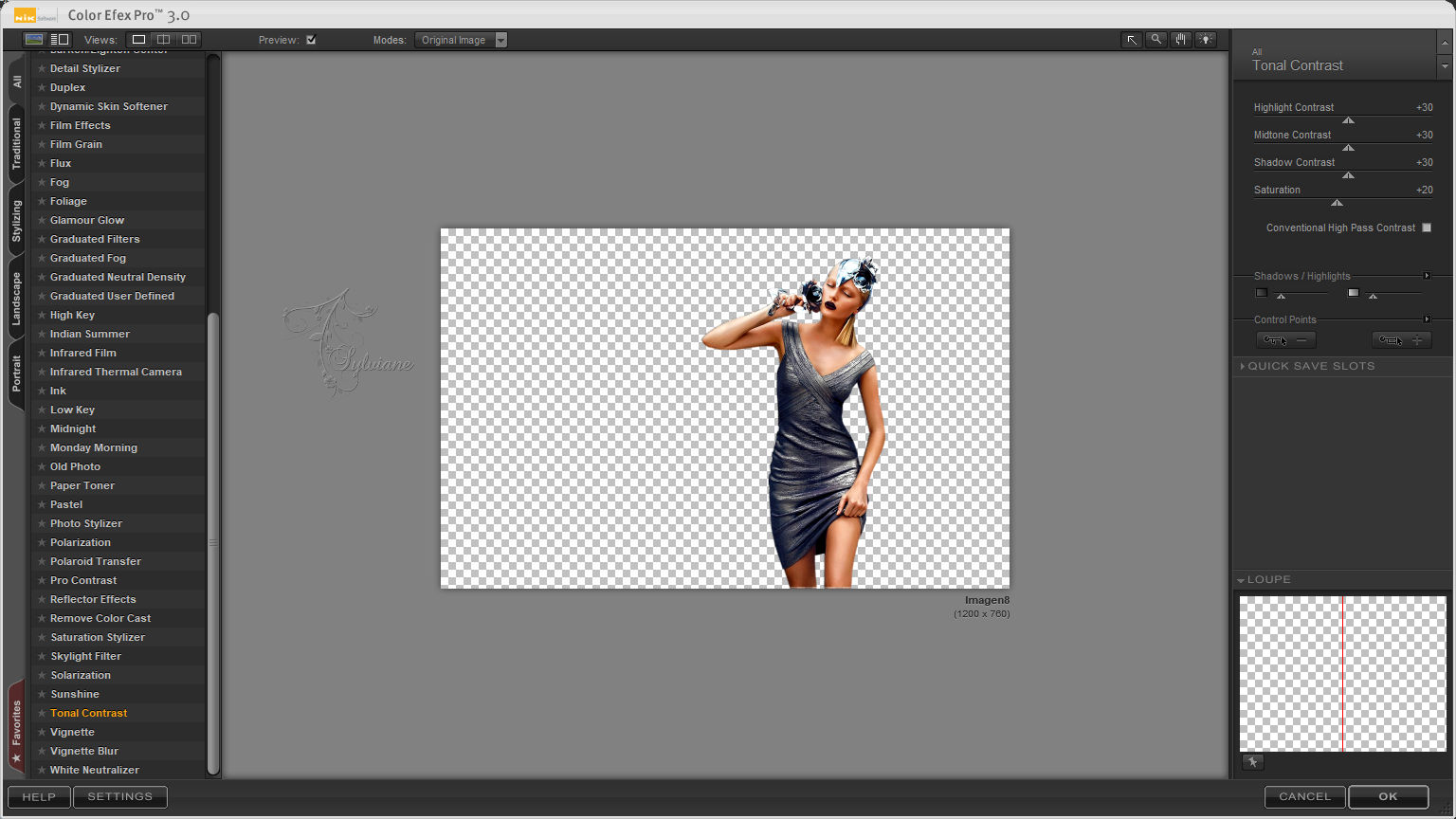The image size is (1456, 819).
Task: Click the Shadow Contrast slider handle
Action: 1348,175
